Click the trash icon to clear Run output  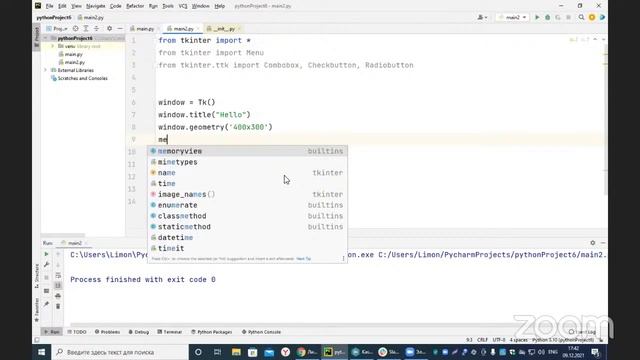point(58,306)
